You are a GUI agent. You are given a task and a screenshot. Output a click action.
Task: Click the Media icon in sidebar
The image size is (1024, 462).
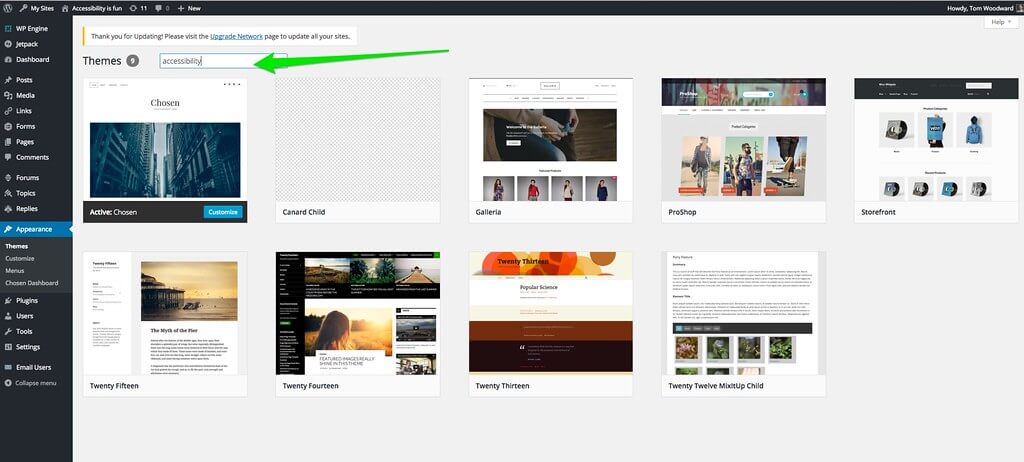pyautogui.click(x=7, y=95)
